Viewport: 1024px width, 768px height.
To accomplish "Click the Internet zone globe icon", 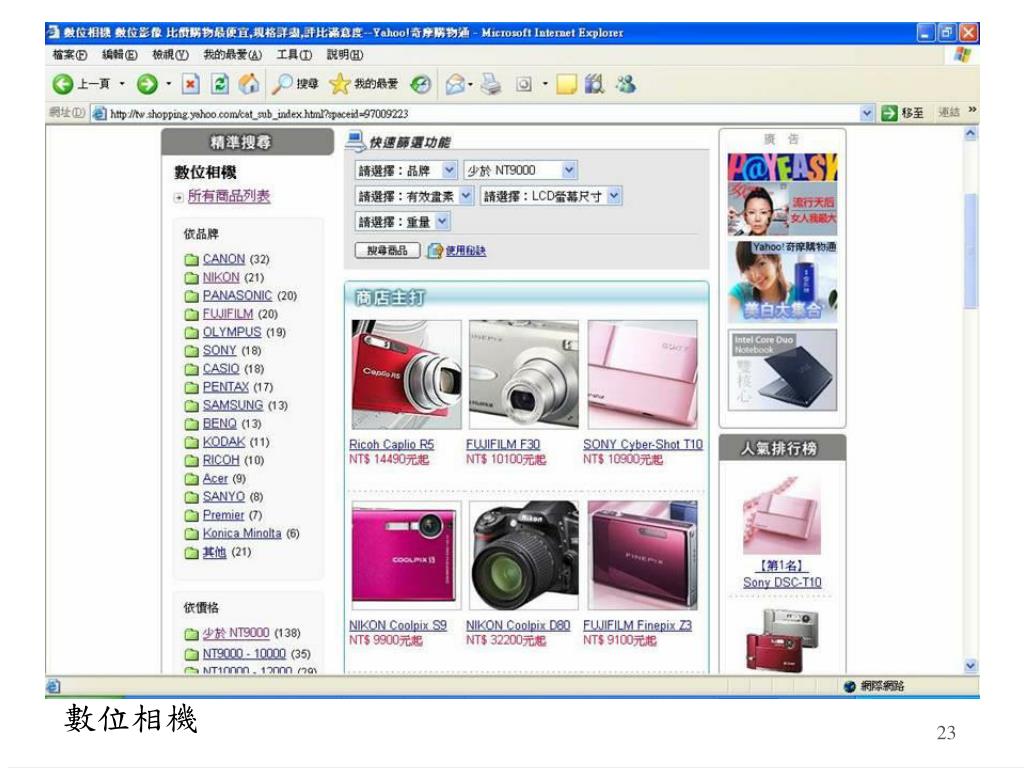I will point(850,686).
